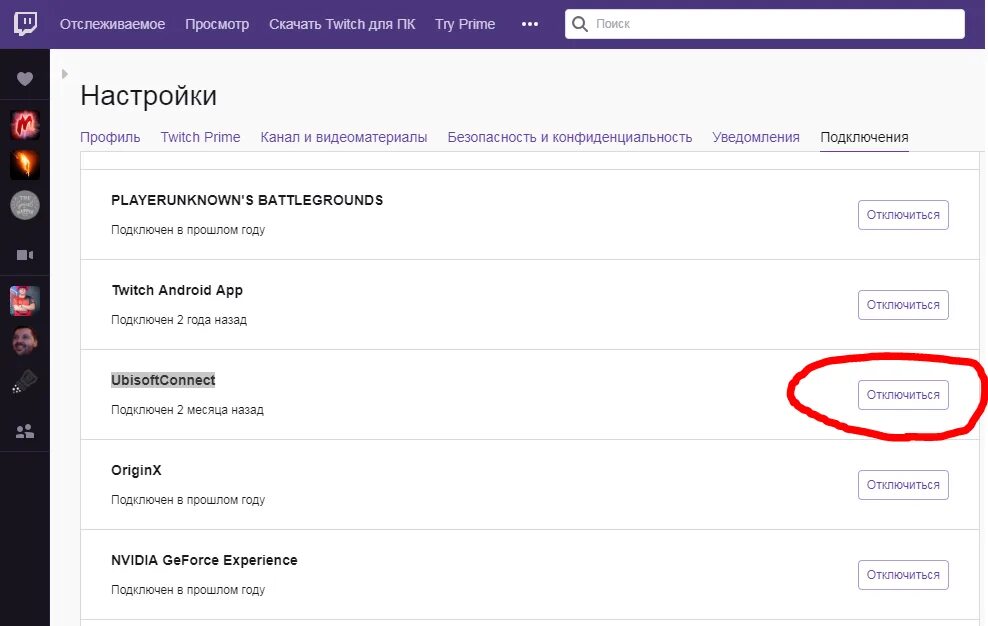Image resolution: width=988 pixels, height=626 pixels.
Task: Click the PLAYERUNKNOWN'S BATTLEGROUNDS title text
Action: pyautogui.click(x=247, y=200)
